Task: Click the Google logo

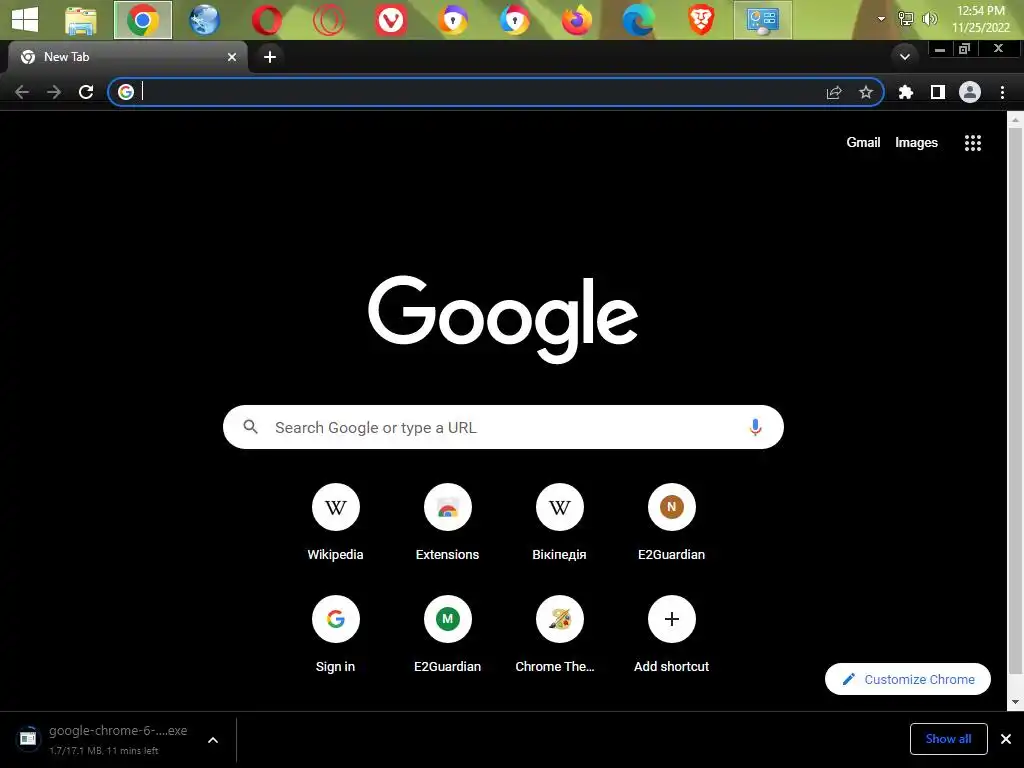Action: coord(503,319)
